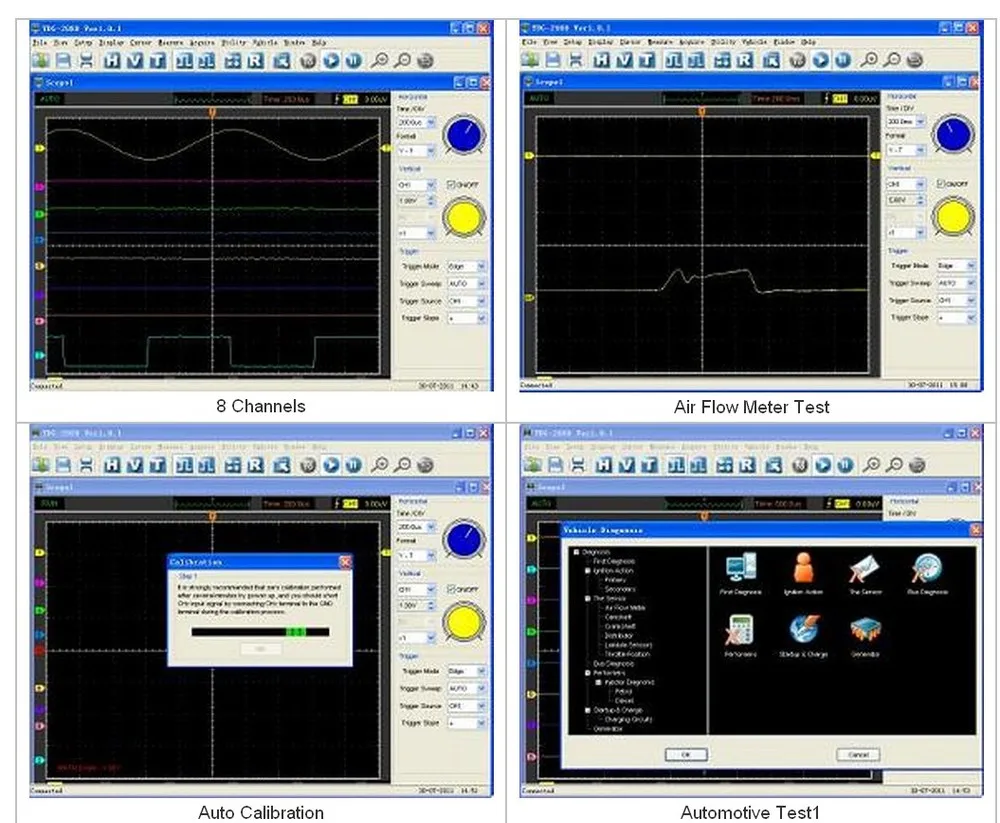Select Air Flow Meter tree item in Vehicle Diagnosis
Image resolution: width=1000 pixels, height=823 pixels.
pyautogui.click(x=625, y=608)
